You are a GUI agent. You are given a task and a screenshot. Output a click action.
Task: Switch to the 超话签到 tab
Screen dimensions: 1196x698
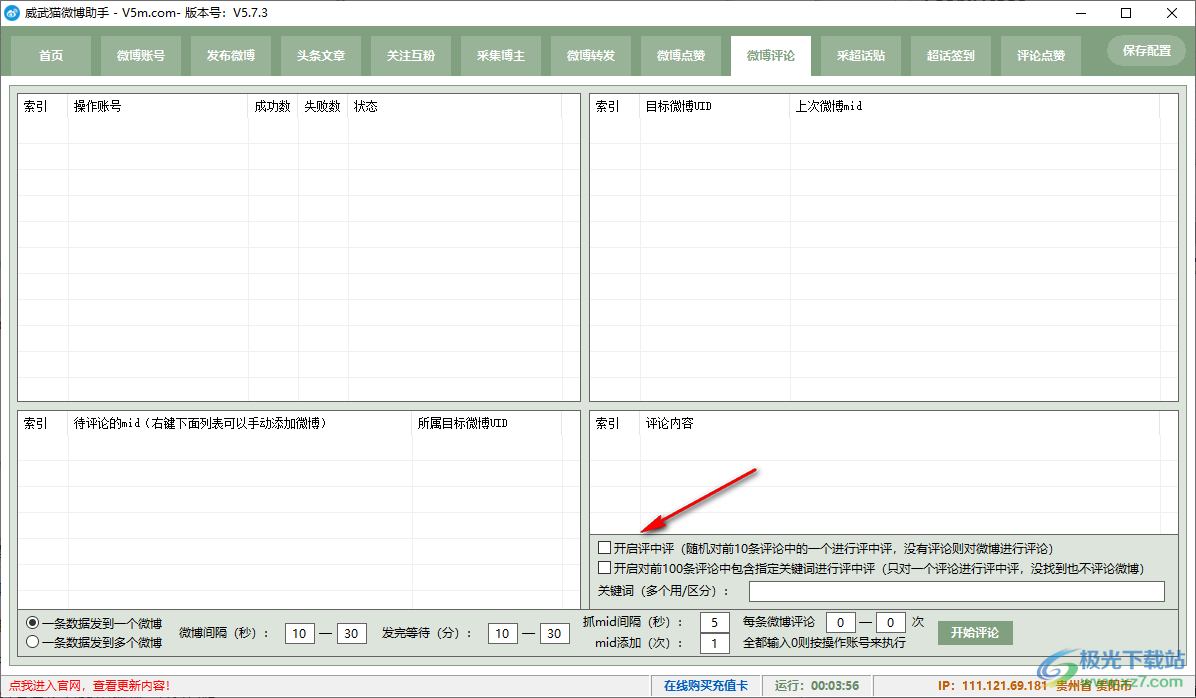951,56
